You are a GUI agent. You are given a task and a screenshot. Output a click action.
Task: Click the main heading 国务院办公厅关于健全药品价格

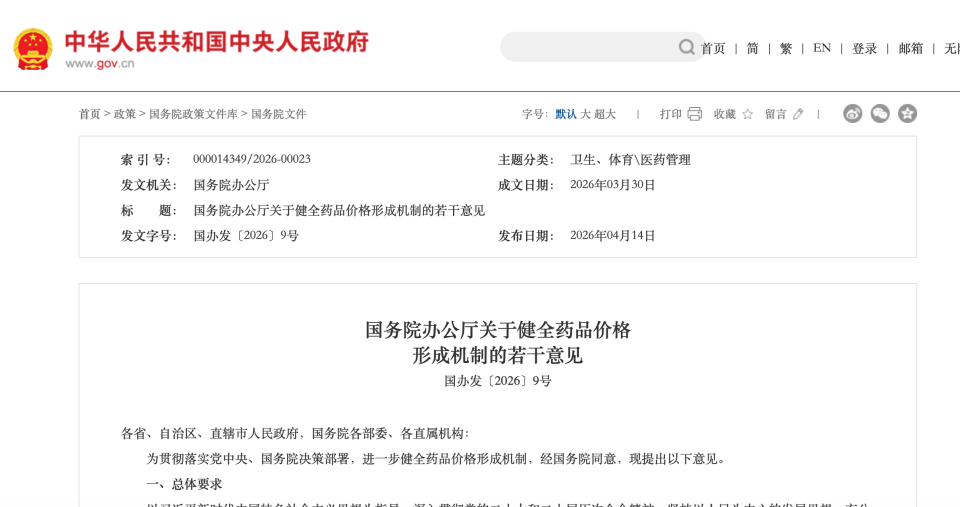tap(498, 330)
